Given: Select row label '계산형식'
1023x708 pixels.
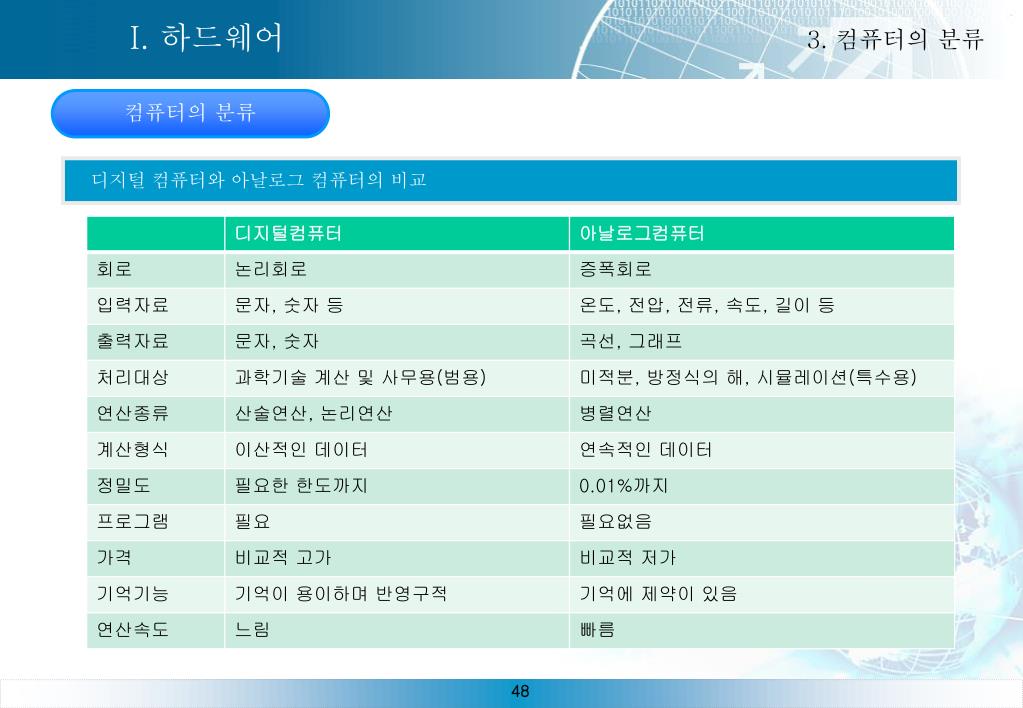Looking at the screenshot, I should (x=155, y=450).
